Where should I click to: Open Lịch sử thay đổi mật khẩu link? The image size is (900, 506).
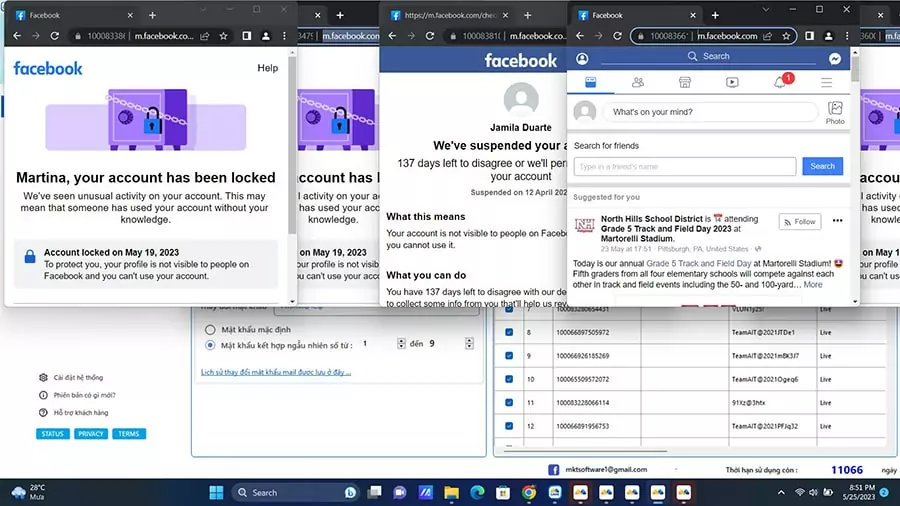pyautogui.click(x=276, y=372)
